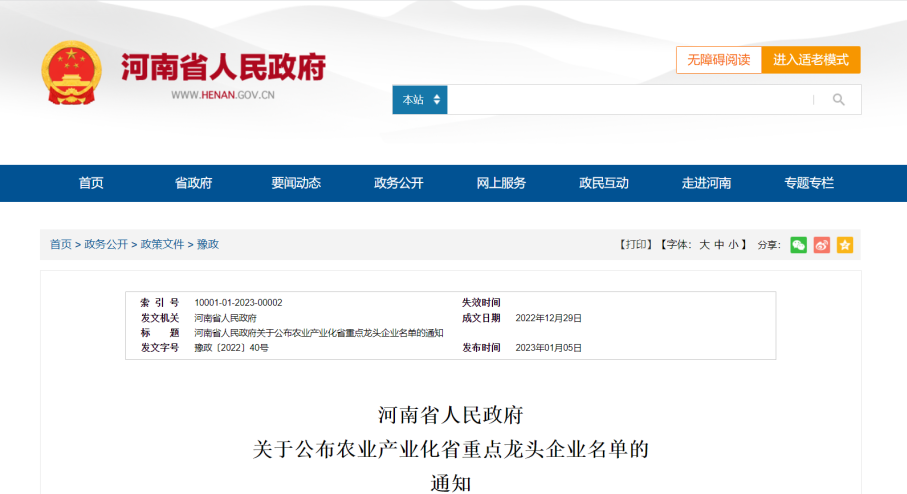Open the 首页 navigation menu item

91,183
